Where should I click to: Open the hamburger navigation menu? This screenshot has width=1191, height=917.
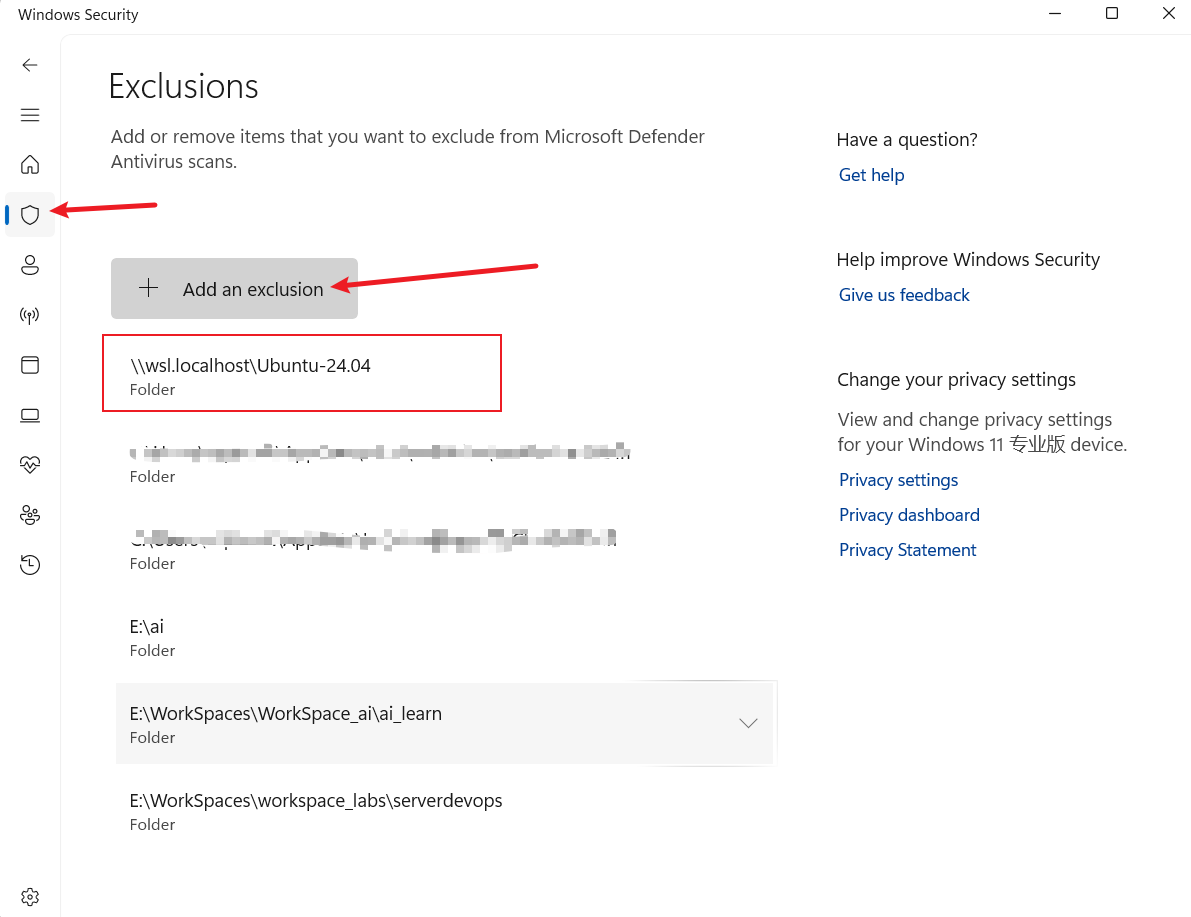[30, 115]
